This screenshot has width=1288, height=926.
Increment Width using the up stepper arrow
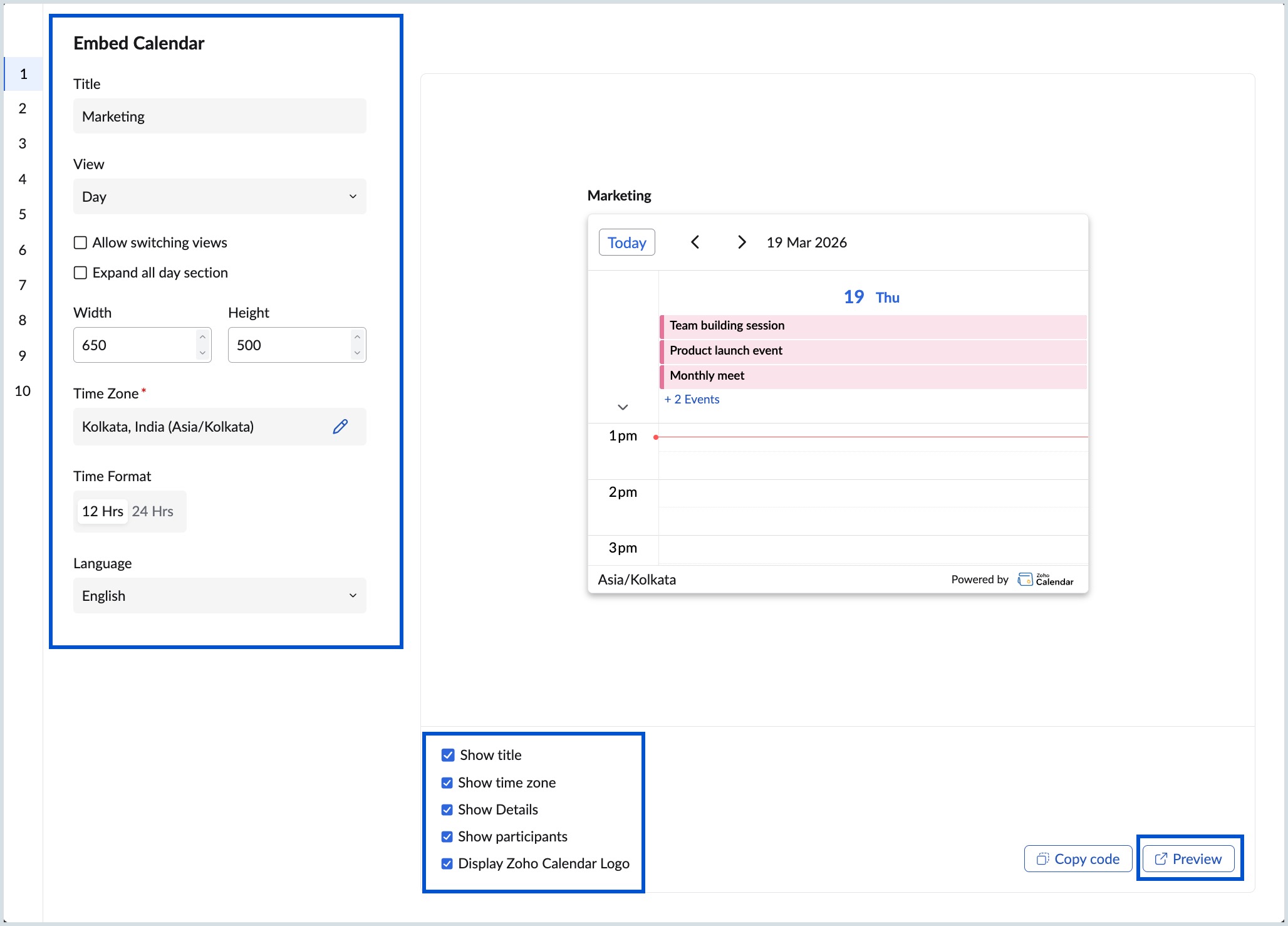click(x=202, y=336)
